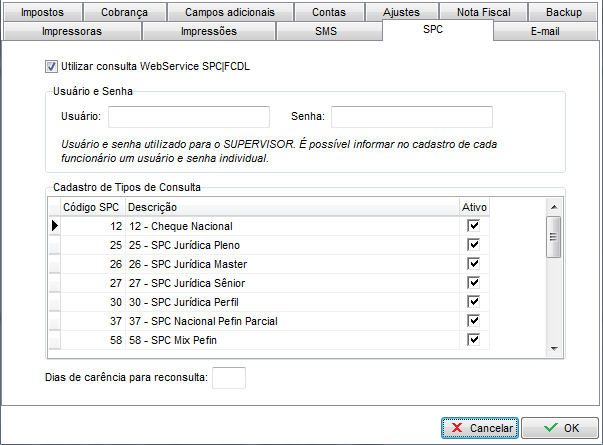Toggle Utilizar consulta WebService SPC|FCDL checkbox
Image resolution: width=603 pixels, height=445 pixels.
[51, 66]
